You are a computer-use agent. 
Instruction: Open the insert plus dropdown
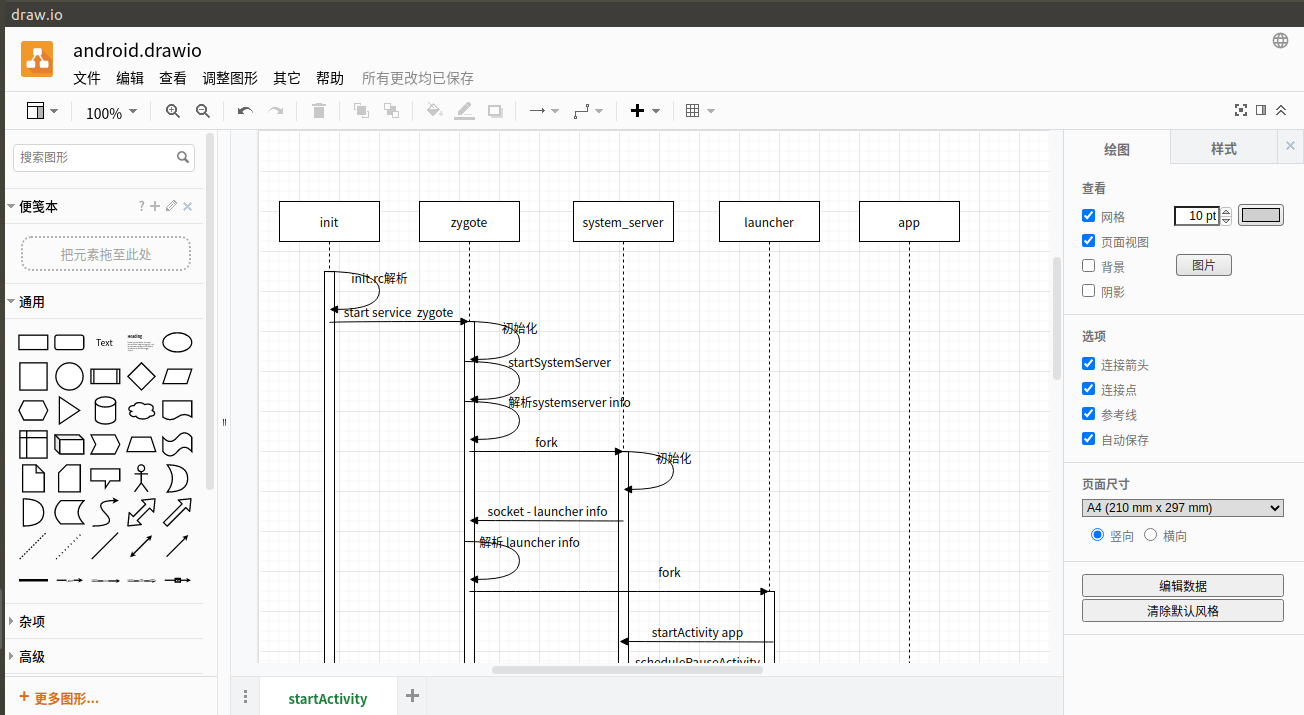click(645, 111)
